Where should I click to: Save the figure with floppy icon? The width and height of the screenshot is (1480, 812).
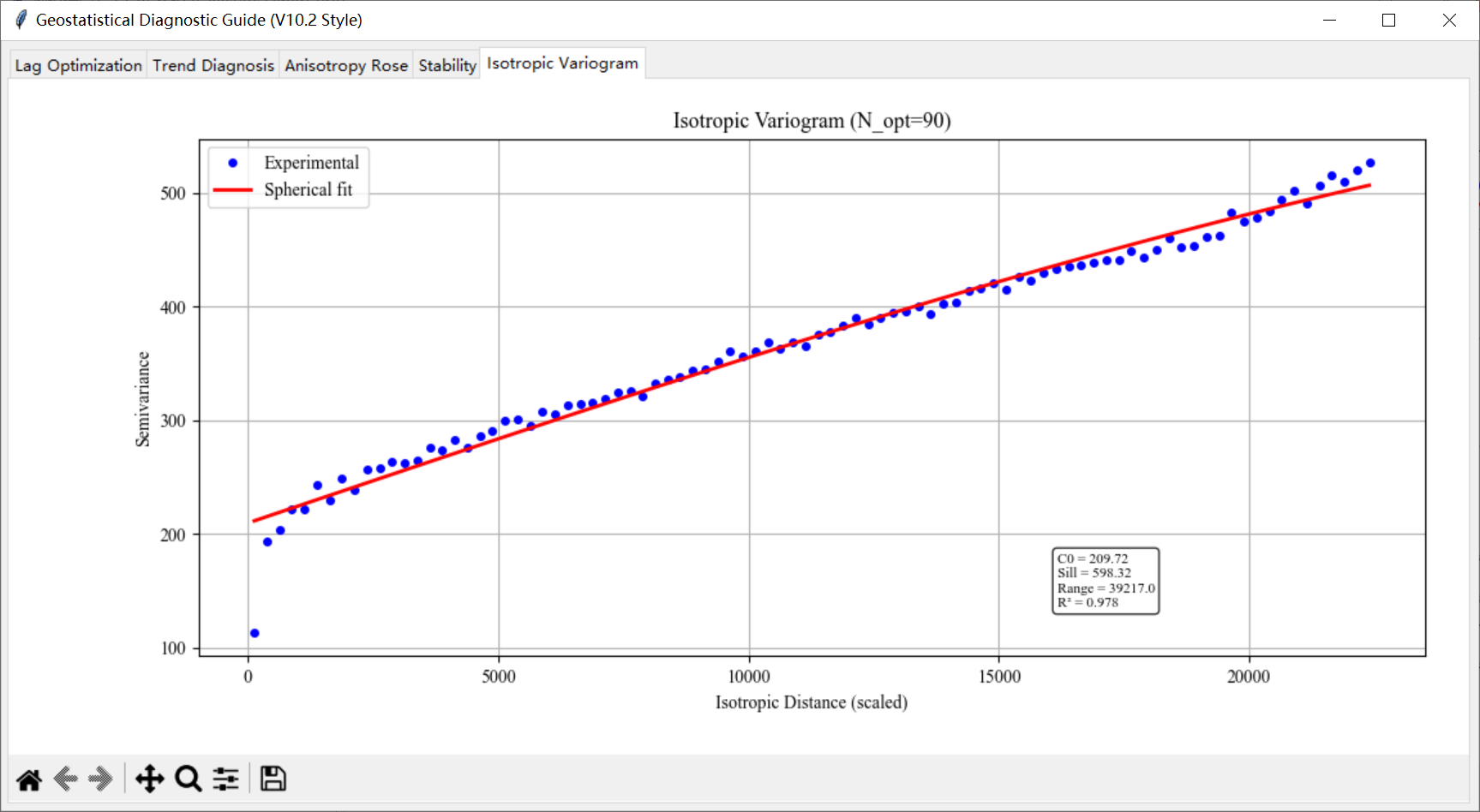[x=273, y=779]
